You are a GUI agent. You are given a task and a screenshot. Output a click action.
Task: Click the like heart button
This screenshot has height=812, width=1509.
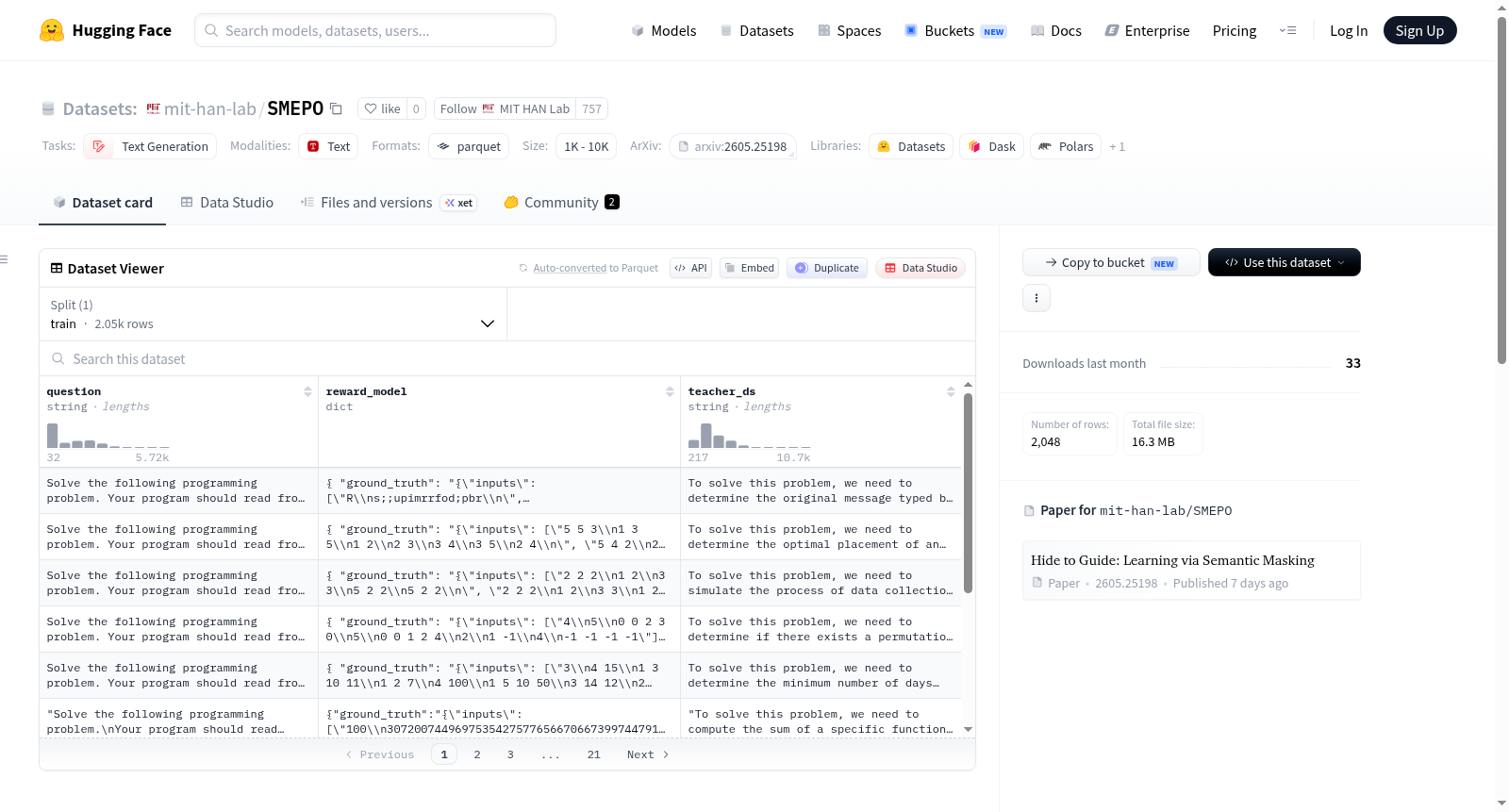coord(383,108)
